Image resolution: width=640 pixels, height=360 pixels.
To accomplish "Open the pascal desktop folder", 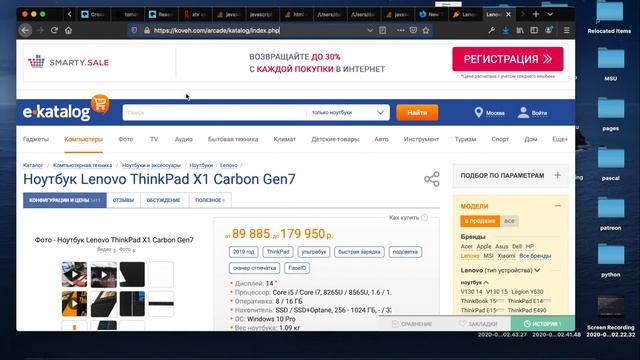I will point(611,163).
